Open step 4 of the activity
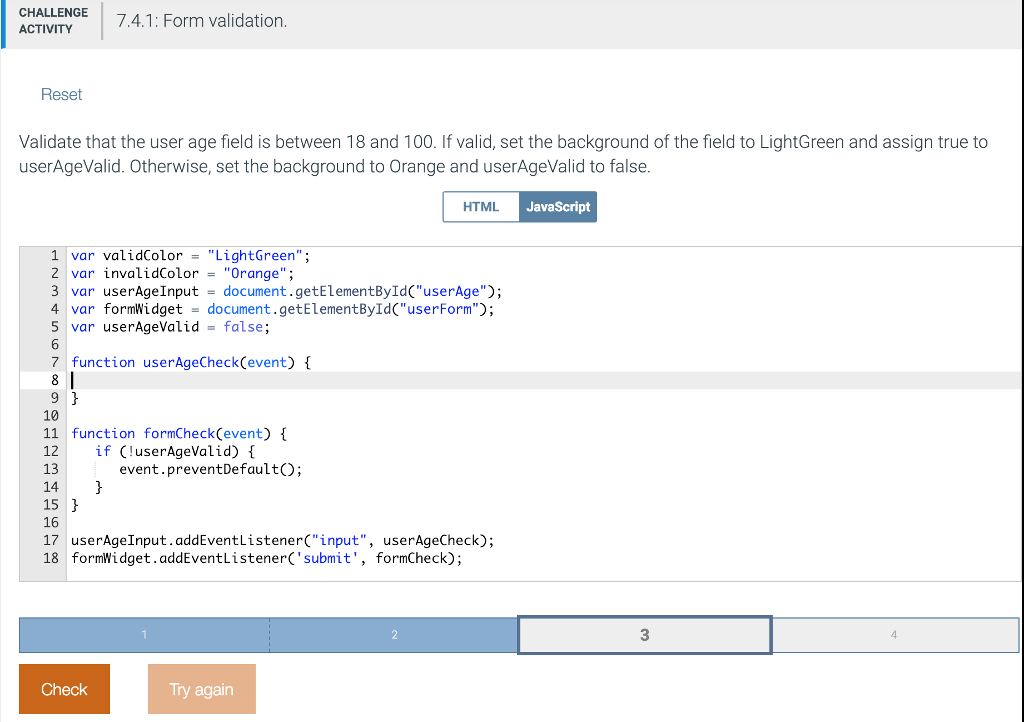This screenshot has width=1024, height=722. point(895,634)
